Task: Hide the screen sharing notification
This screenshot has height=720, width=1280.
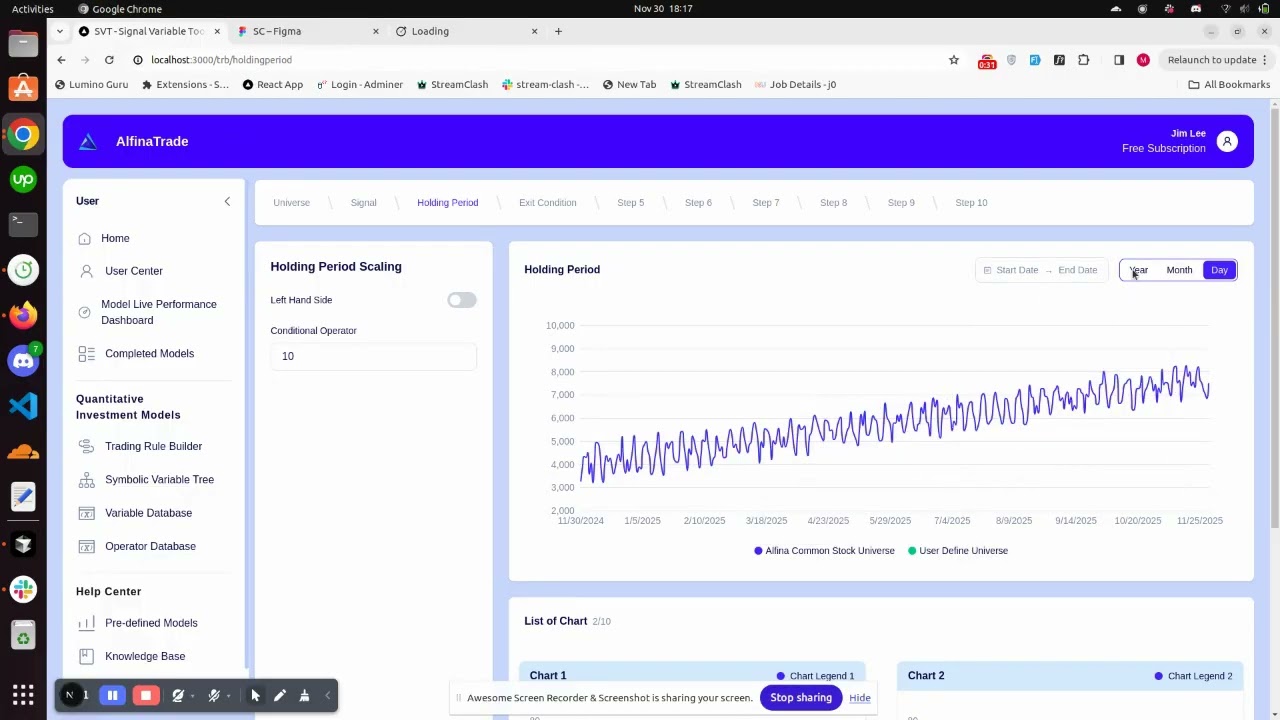Action: click(860, 698)
